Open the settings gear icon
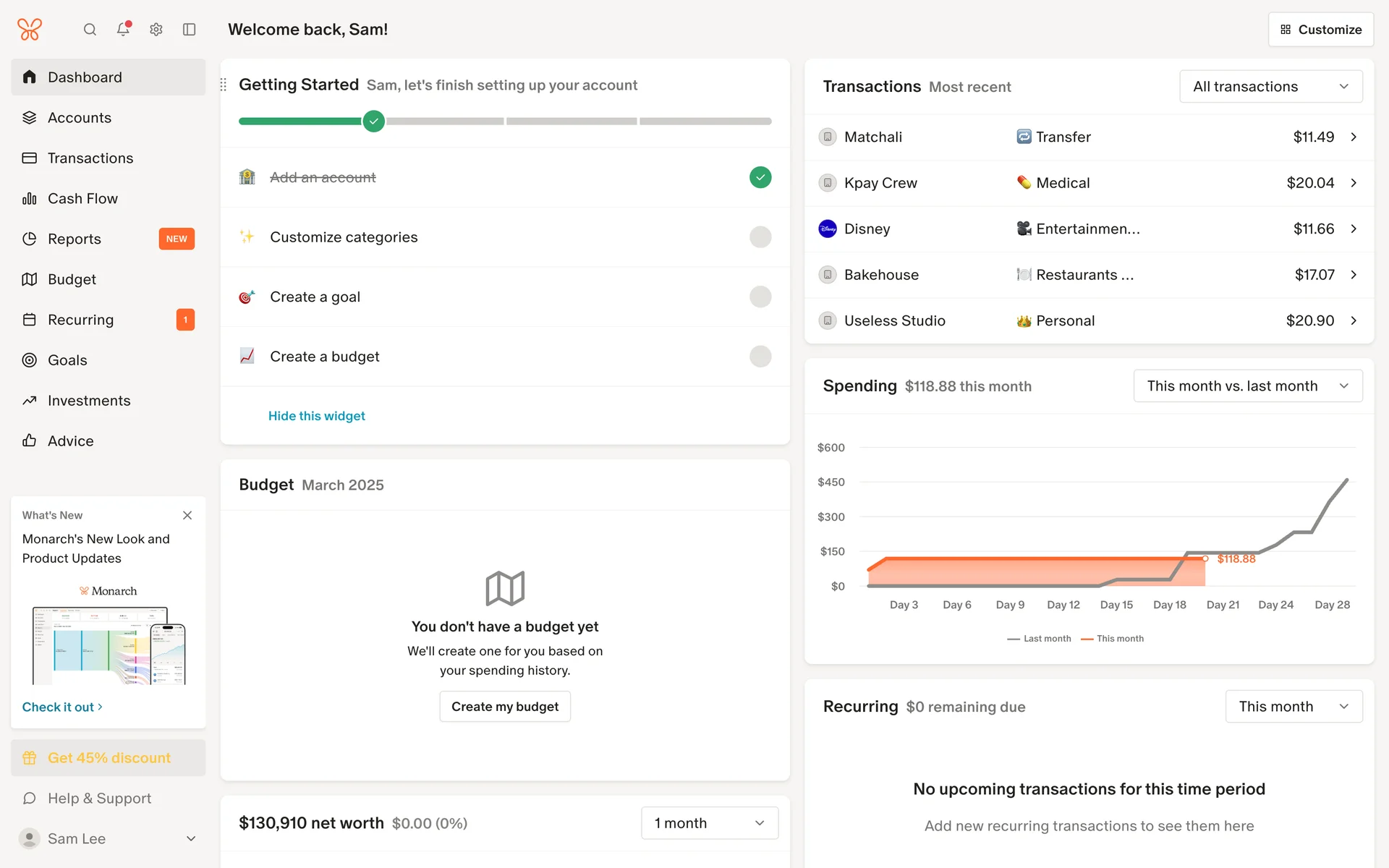The image size is (1389, 868). pyautogui.click(x=156, y=30)
